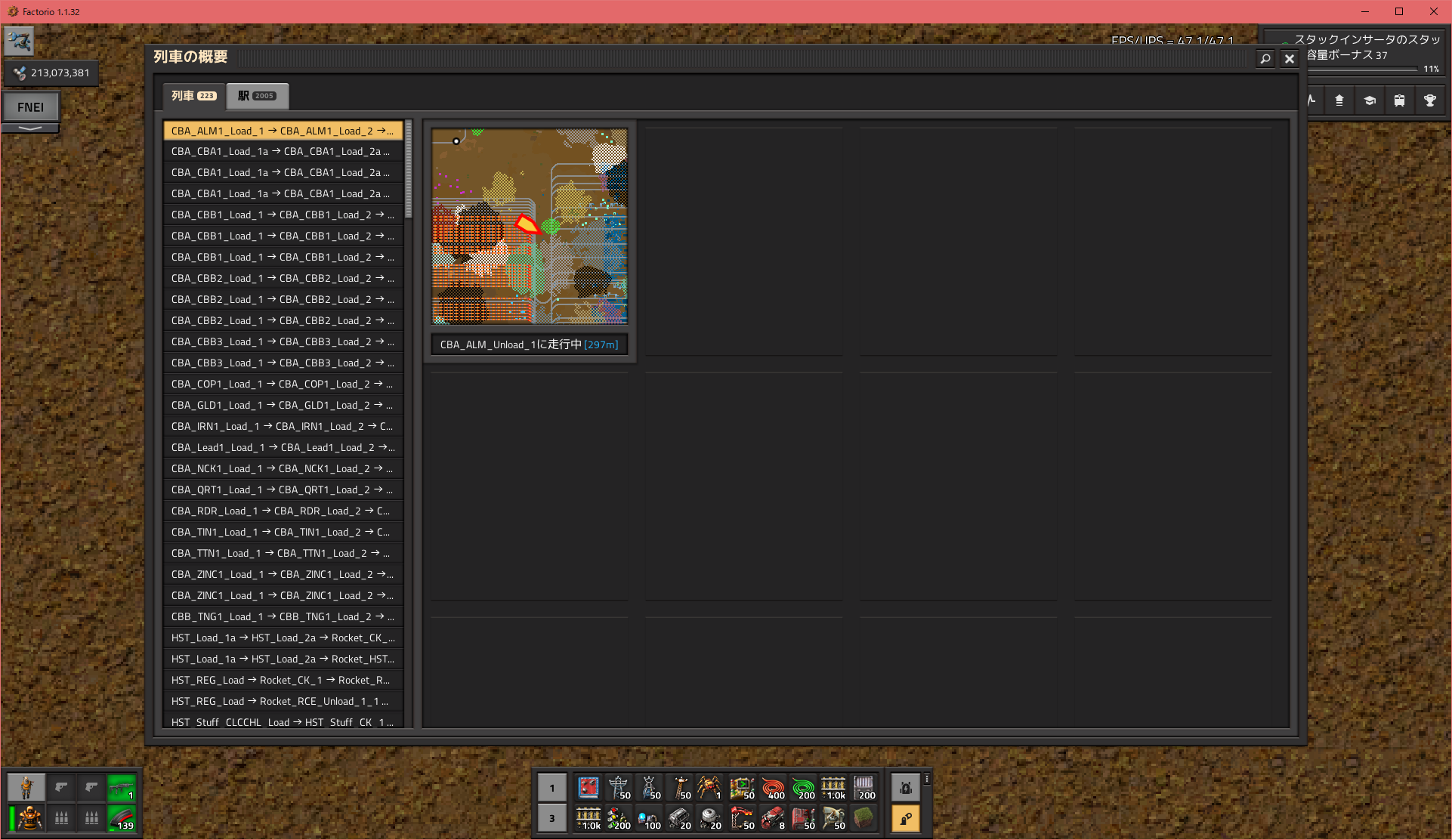The height and width of the screenshot is (840, 1452).
Task: Select the CBA_QRT1_Load_1 train row
Action: pos(283,490)
